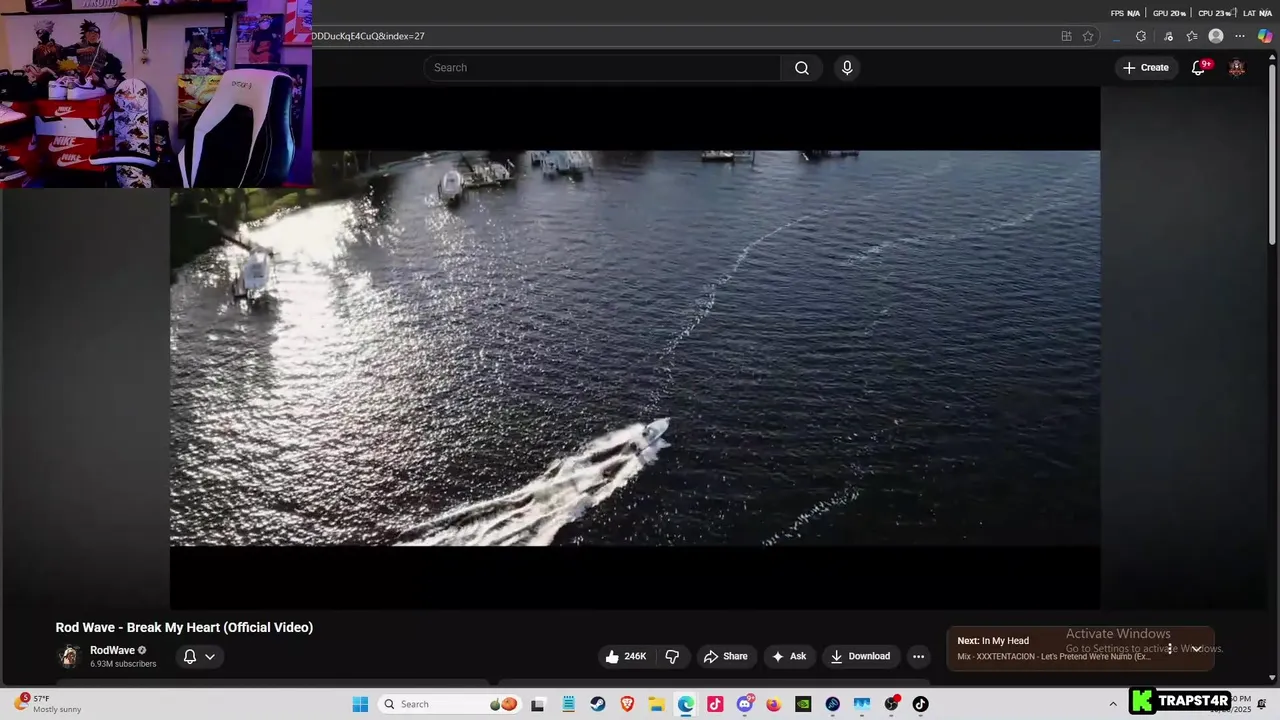Open Task View from the taskbar

point(538,704)
